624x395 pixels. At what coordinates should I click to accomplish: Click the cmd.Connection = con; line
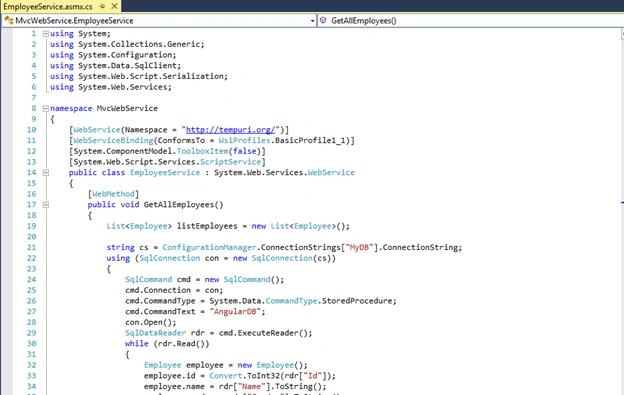pos(174,290)
